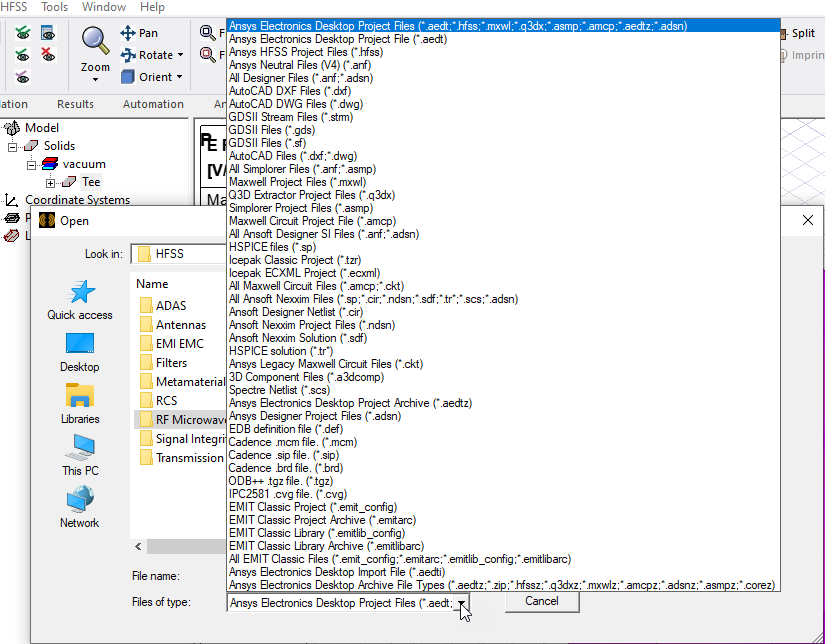Viewport: 825px width, 644px height.
Task: Toggle show all objects with green check eye
Action: (x=22, y=32)
